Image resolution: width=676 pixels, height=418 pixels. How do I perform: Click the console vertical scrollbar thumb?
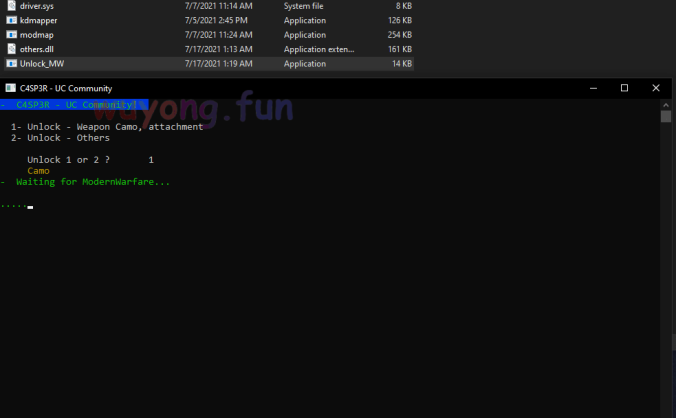(x=666, y=116)
